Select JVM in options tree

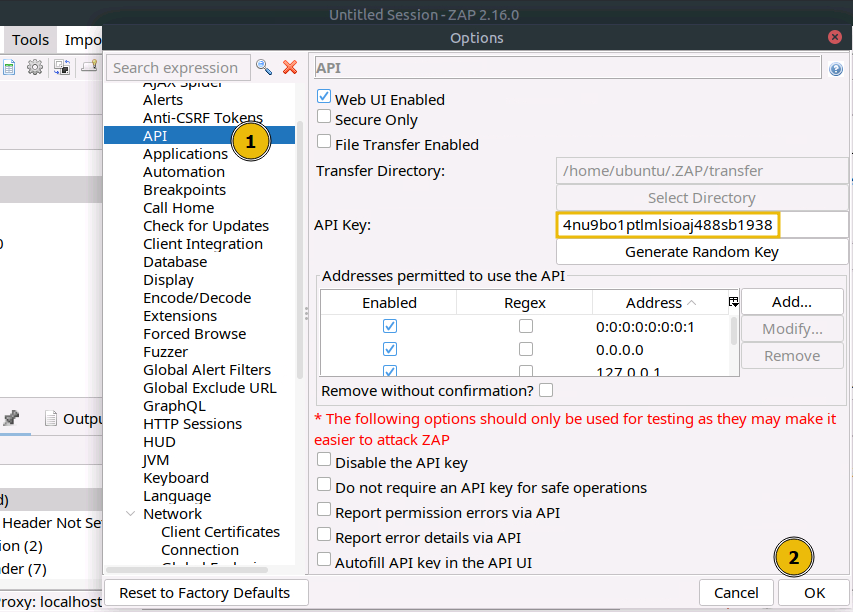(156, 460)
